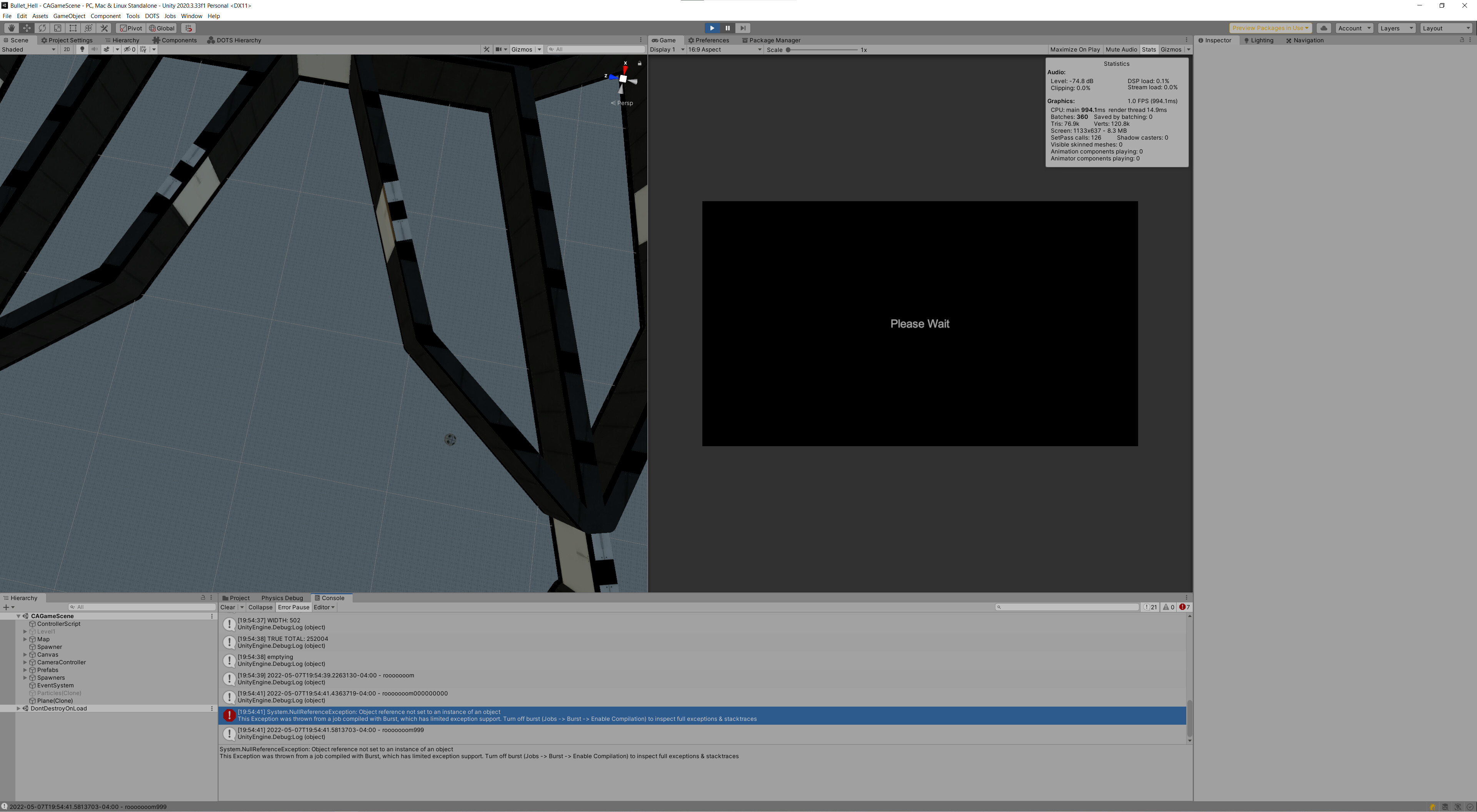Screen dimensions: 1477x812
Task: Open the DOTS menu
Action: [152, 16]
